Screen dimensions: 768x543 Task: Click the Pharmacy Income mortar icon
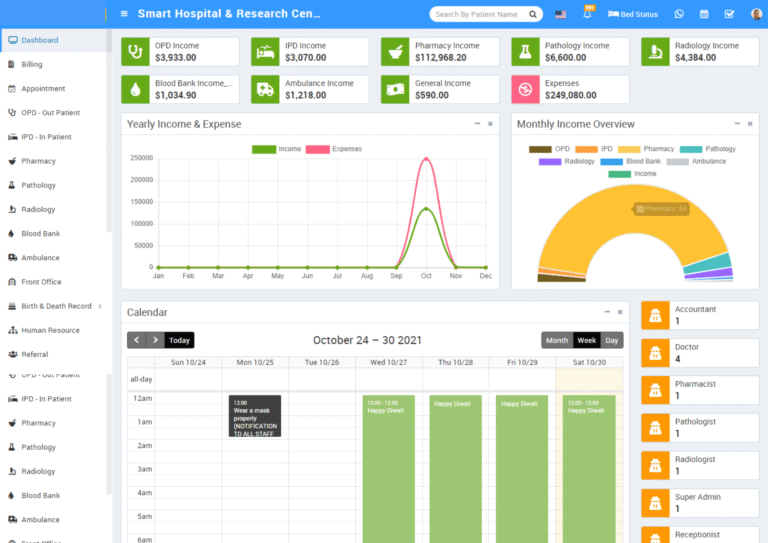[395, 51]
